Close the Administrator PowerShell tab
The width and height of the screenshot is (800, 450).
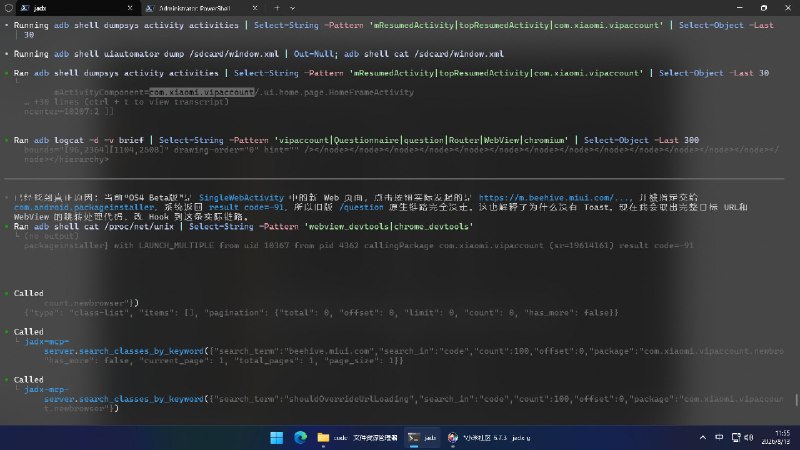point(255,8)
